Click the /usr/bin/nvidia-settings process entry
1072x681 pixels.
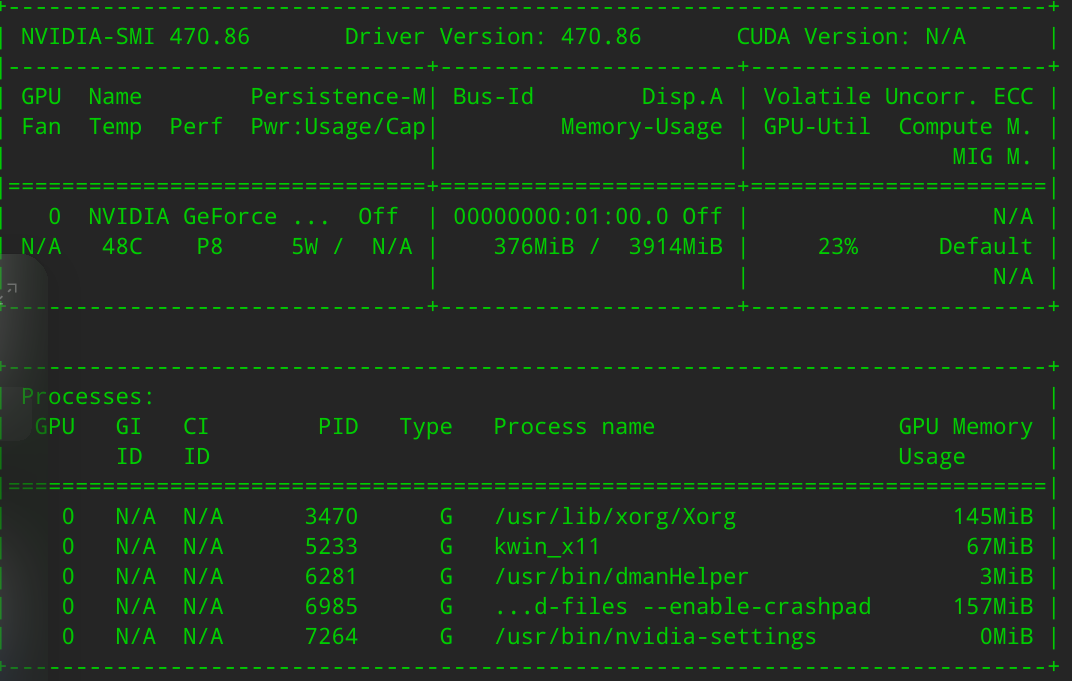655,637
